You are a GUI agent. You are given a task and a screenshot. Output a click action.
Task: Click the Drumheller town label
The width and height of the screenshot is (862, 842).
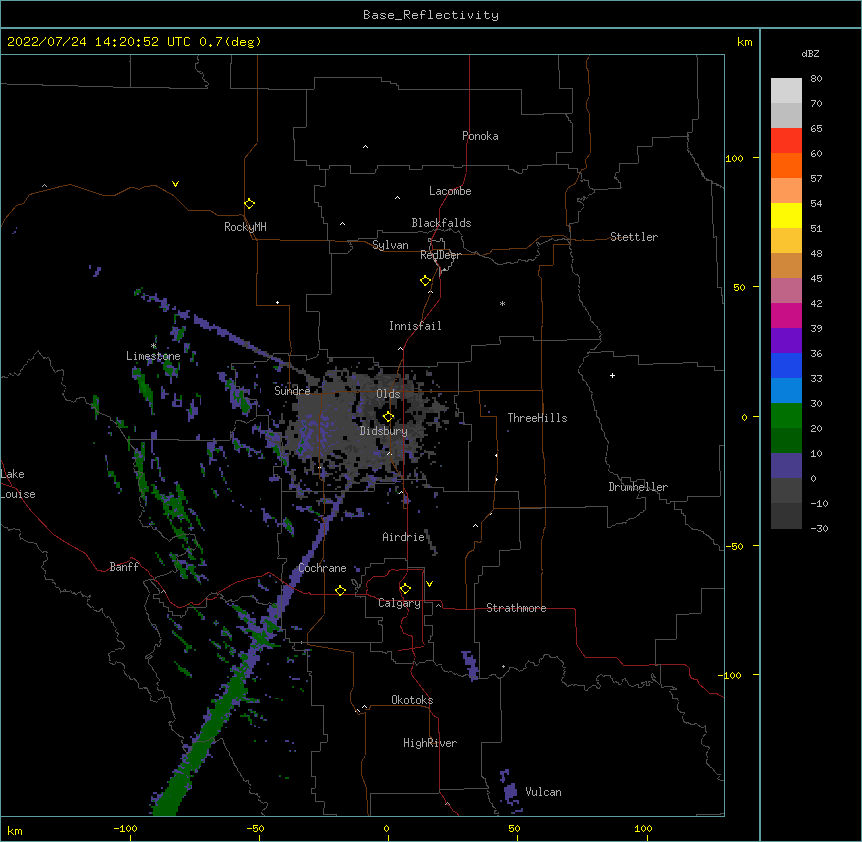click(x=638, y=487)
